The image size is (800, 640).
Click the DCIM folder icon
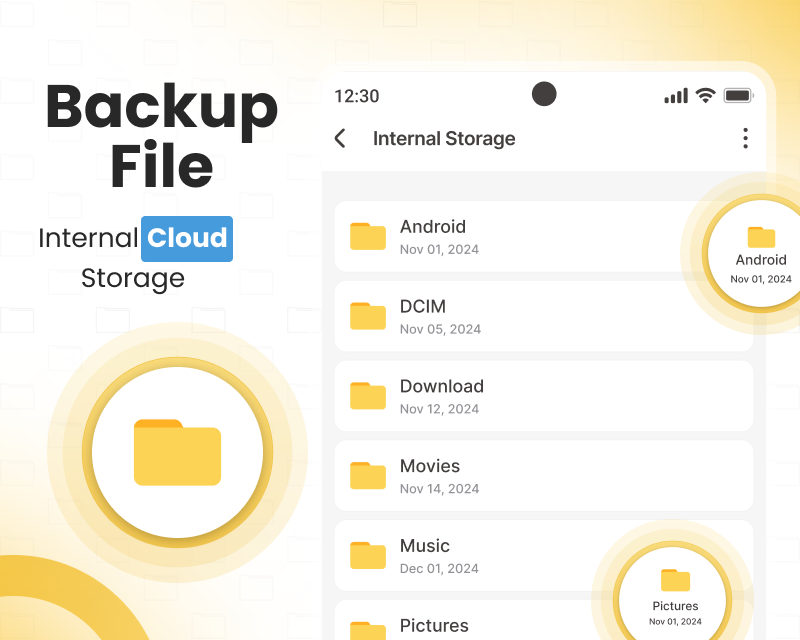tap(367, 316)
